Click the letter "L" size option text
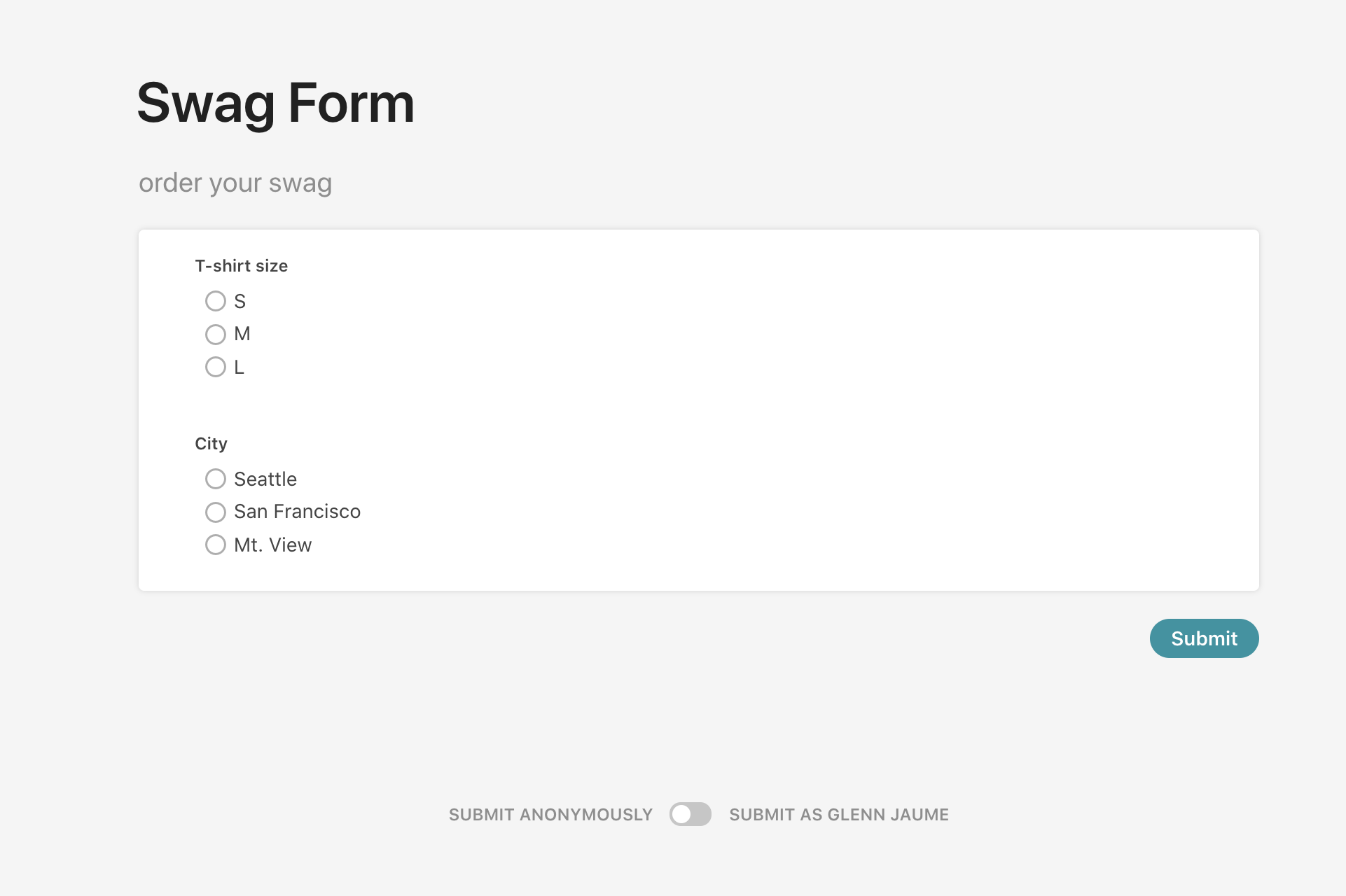 coord(239,367)
